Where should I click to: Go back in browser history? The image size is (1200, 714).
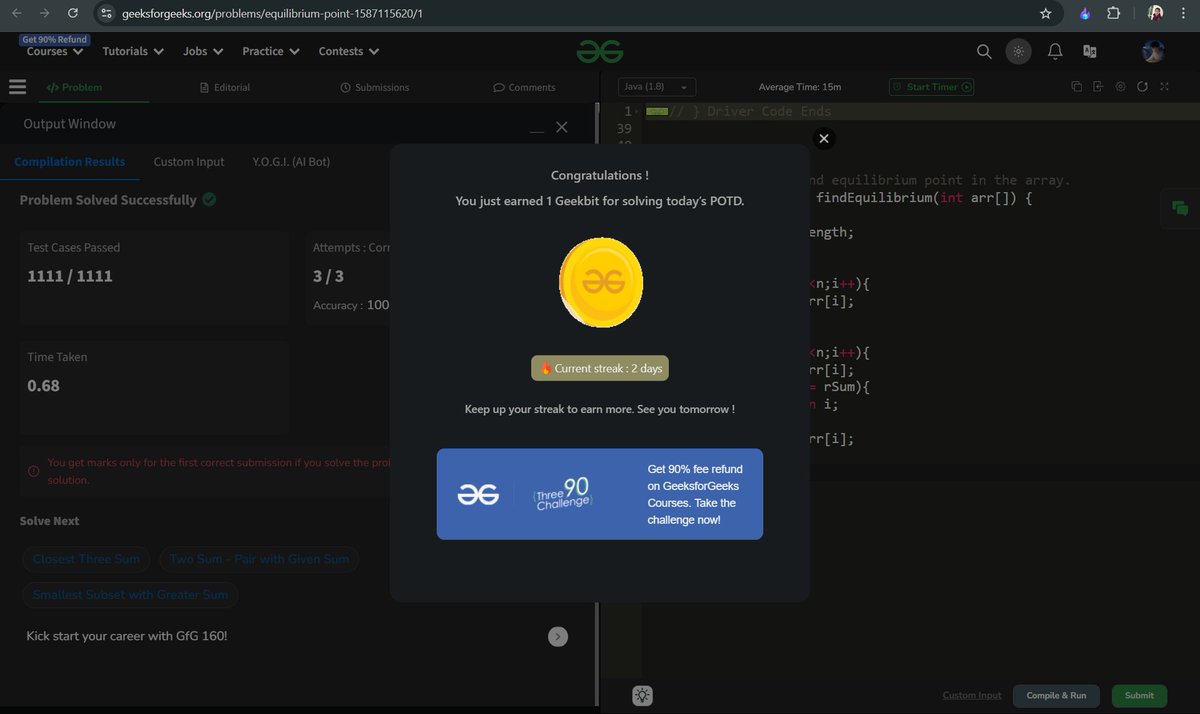(x=15, y=14)
